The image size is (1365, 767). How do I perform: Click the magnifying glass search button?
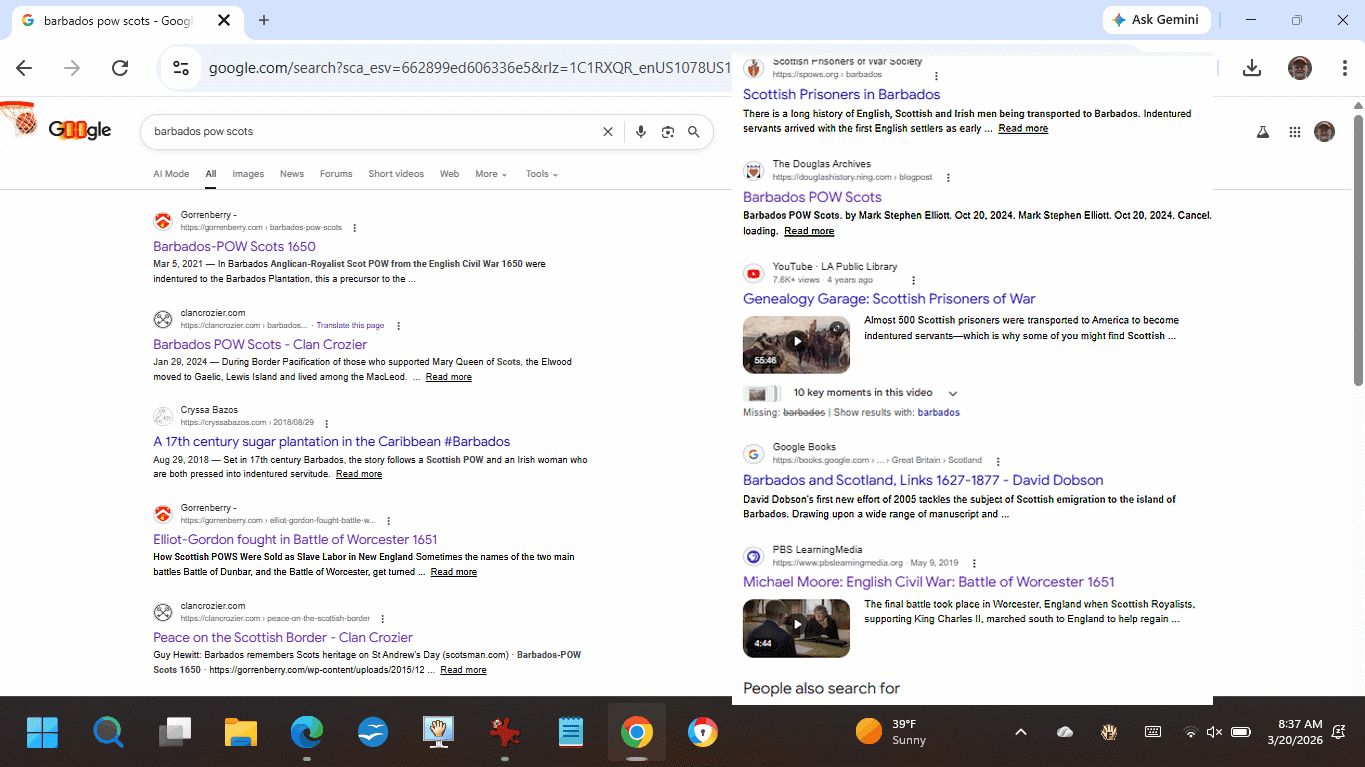tap(695, 132)
